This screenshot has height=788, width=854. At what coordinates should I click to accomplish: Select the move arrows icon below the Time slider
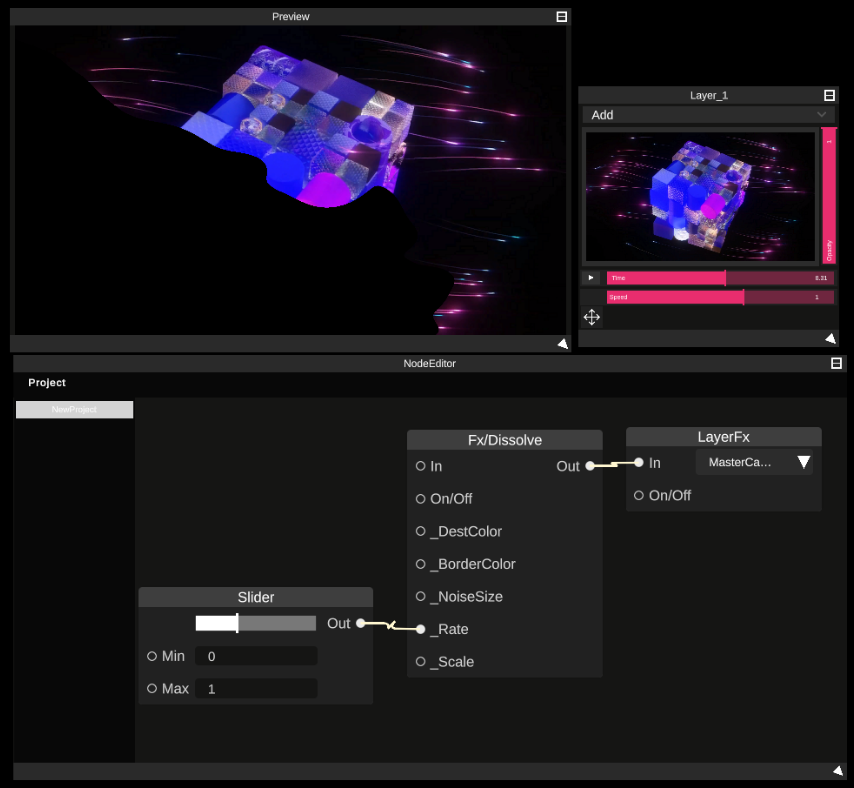click(x=591, y=317)
